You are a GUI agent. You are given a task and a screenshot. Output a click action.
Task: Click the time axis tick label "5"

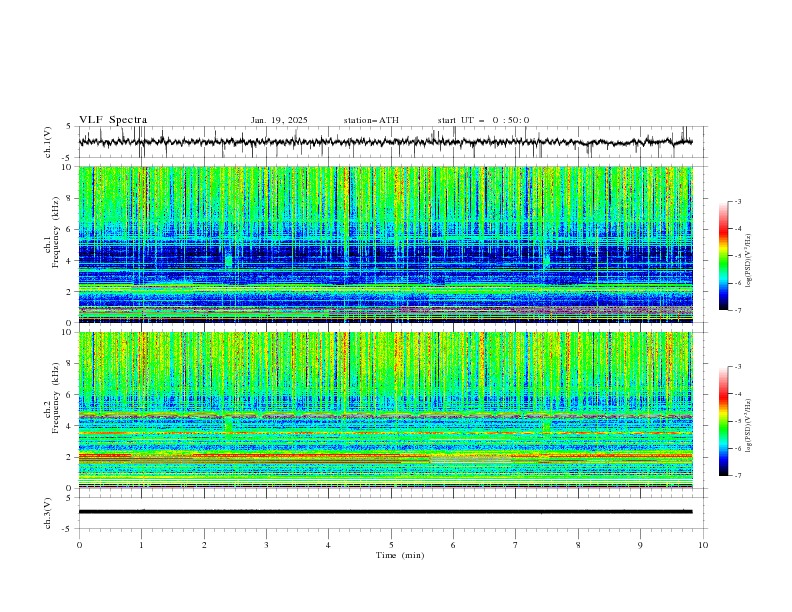pyautogui.click(x=391, y=545)
